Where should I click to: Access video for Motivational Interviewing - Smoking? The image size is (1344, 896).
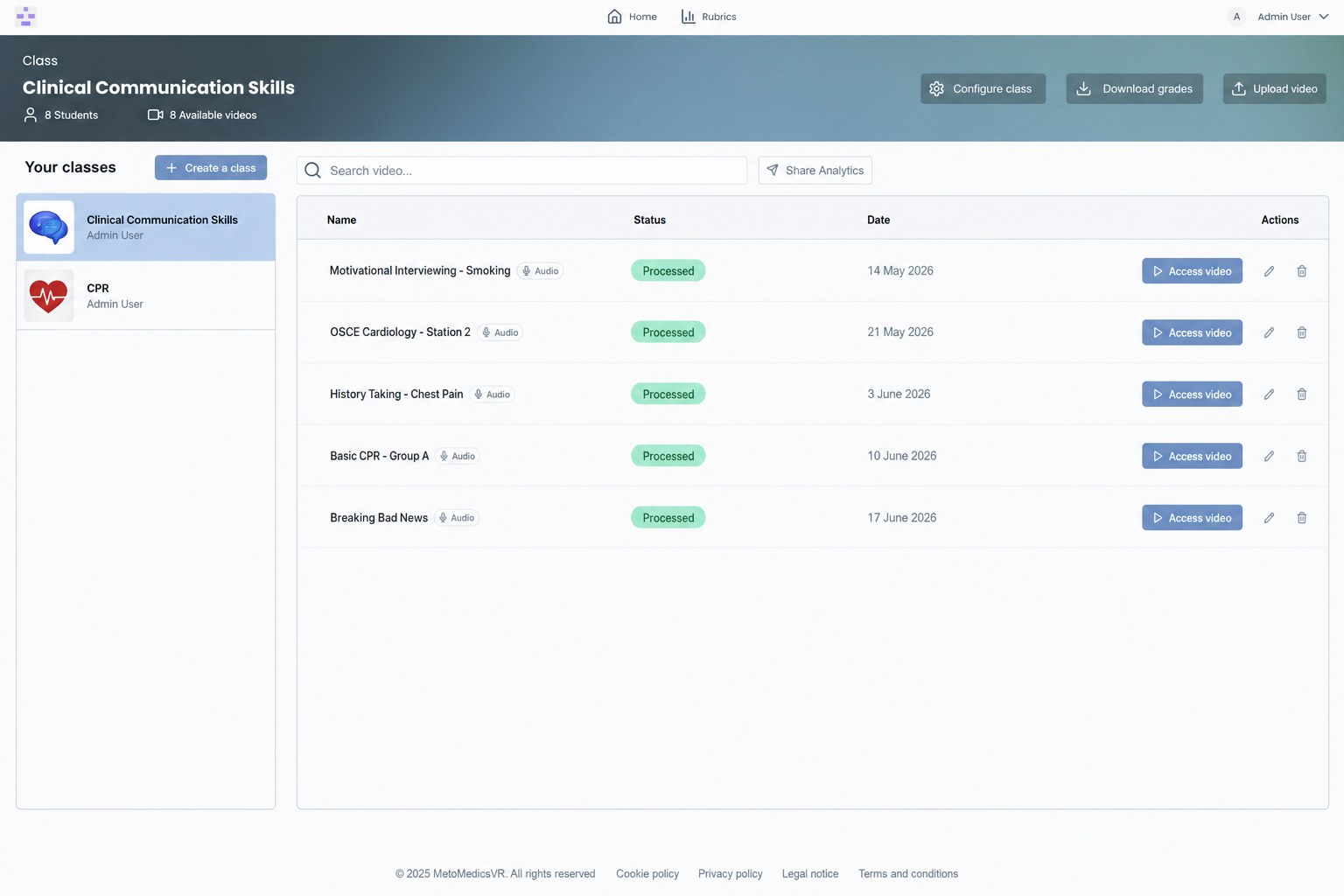pyautogui.click(x=1192, y=271)
